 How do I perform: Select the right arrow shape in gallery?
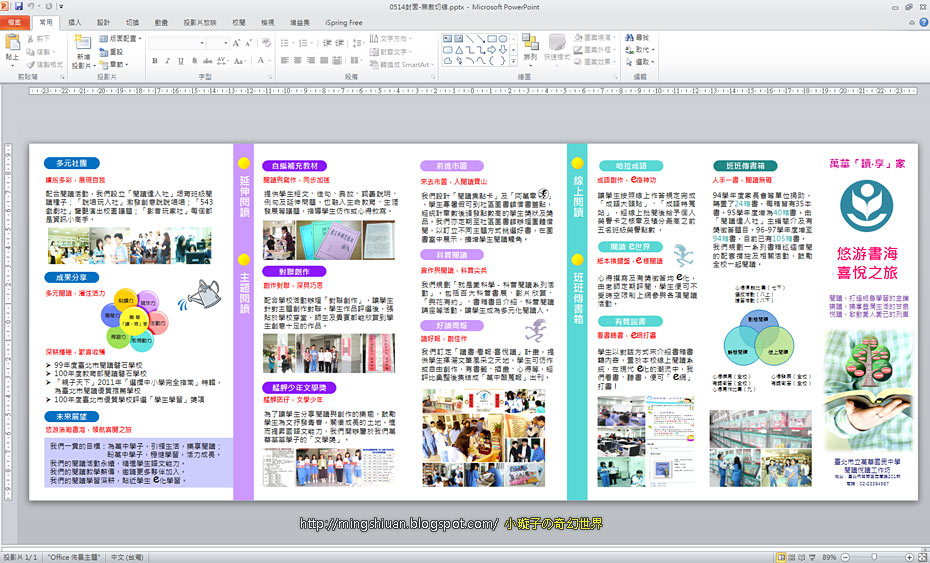point(492,50)
